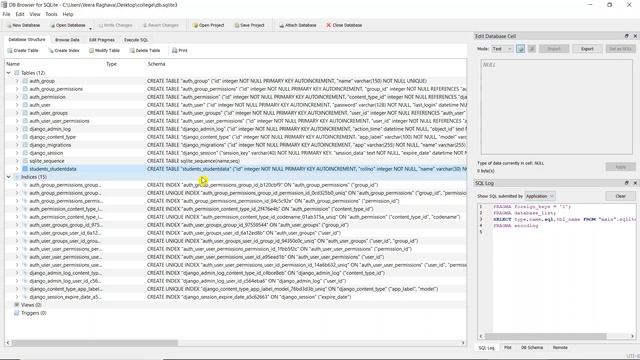This screenshot has height=360, width=640.
Task: Select the sqlite_sequence table row
Action: pos(236,161)
